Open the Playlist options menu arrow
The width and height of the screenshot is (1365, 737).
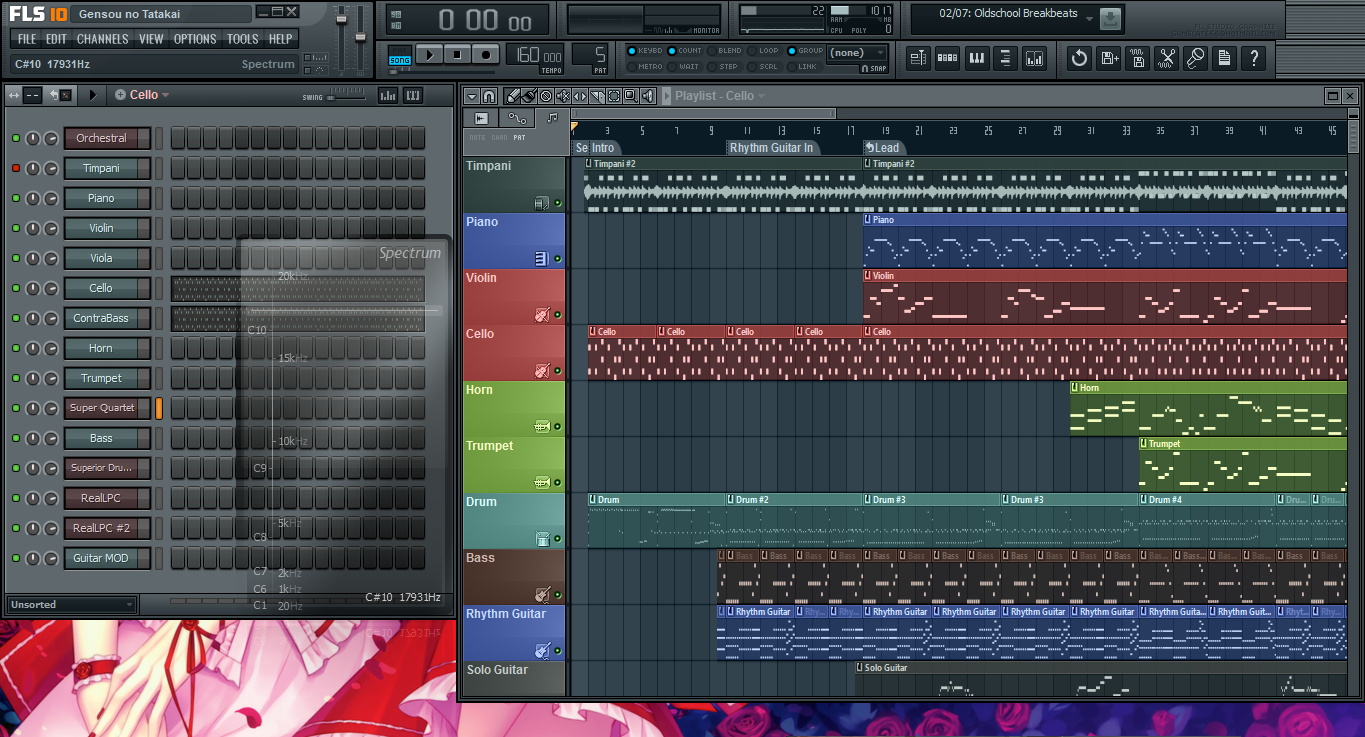pos(472,96)
